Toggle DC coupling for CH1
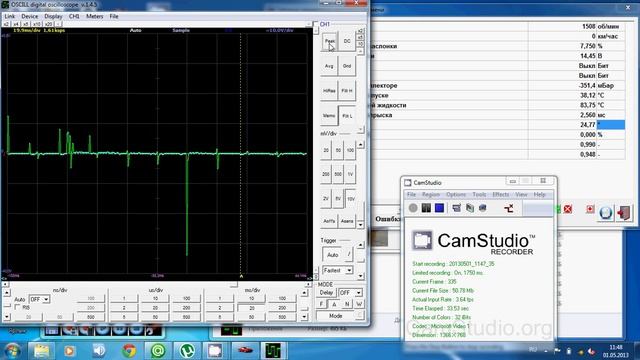 pos(347,41)
